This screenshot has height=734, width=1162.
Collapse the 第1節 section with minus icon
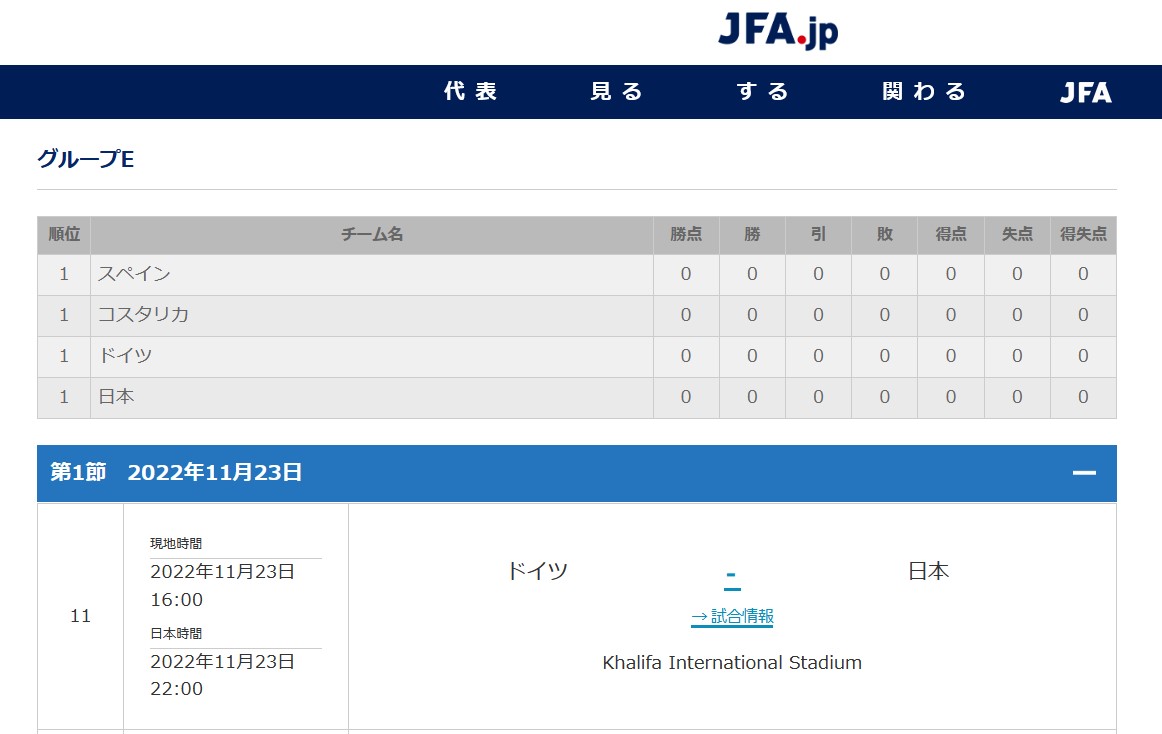click(x=1084, y=472)
